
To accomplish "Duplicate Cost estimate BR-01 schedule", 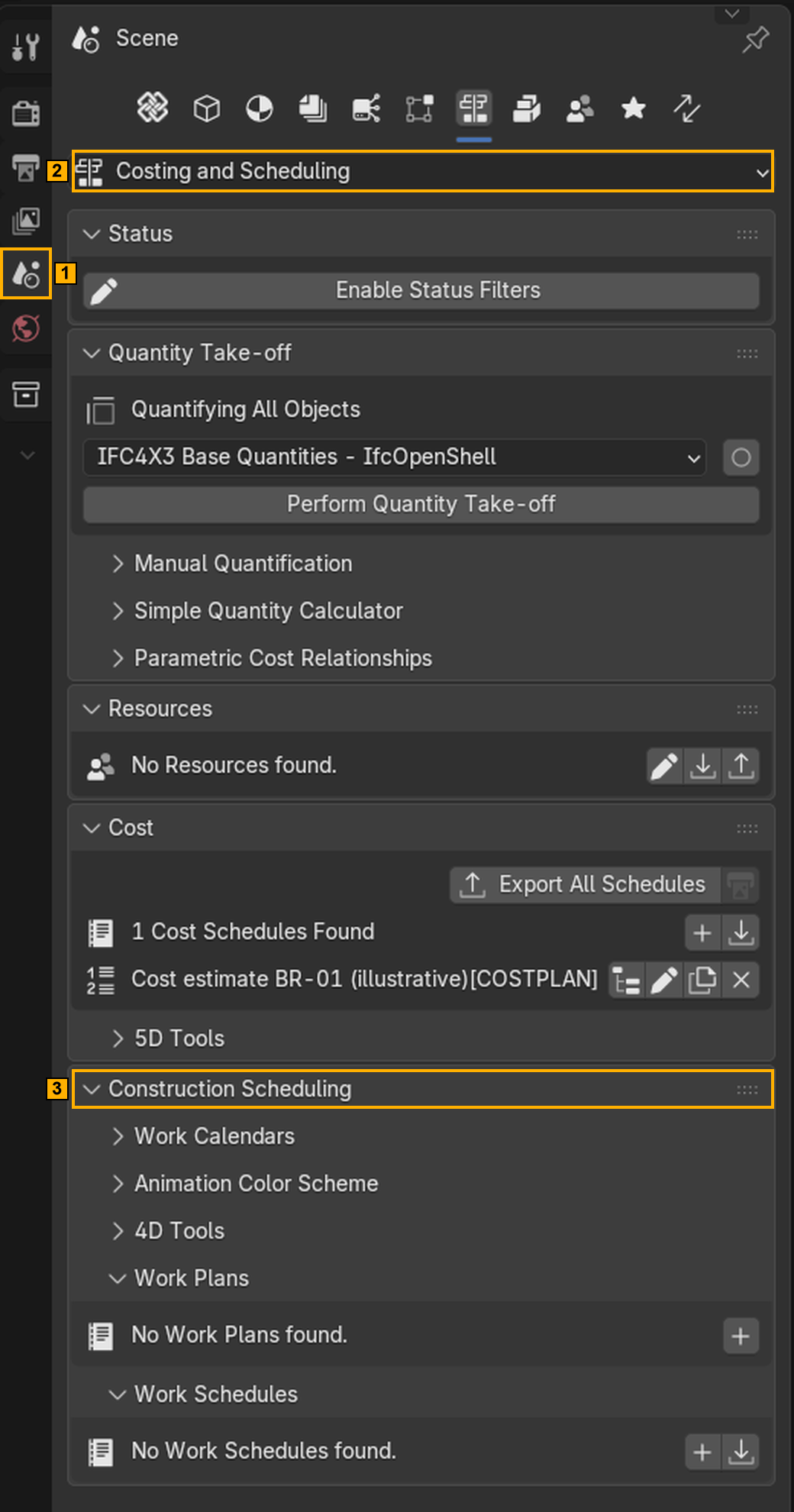I will click(x=702, y=980).
